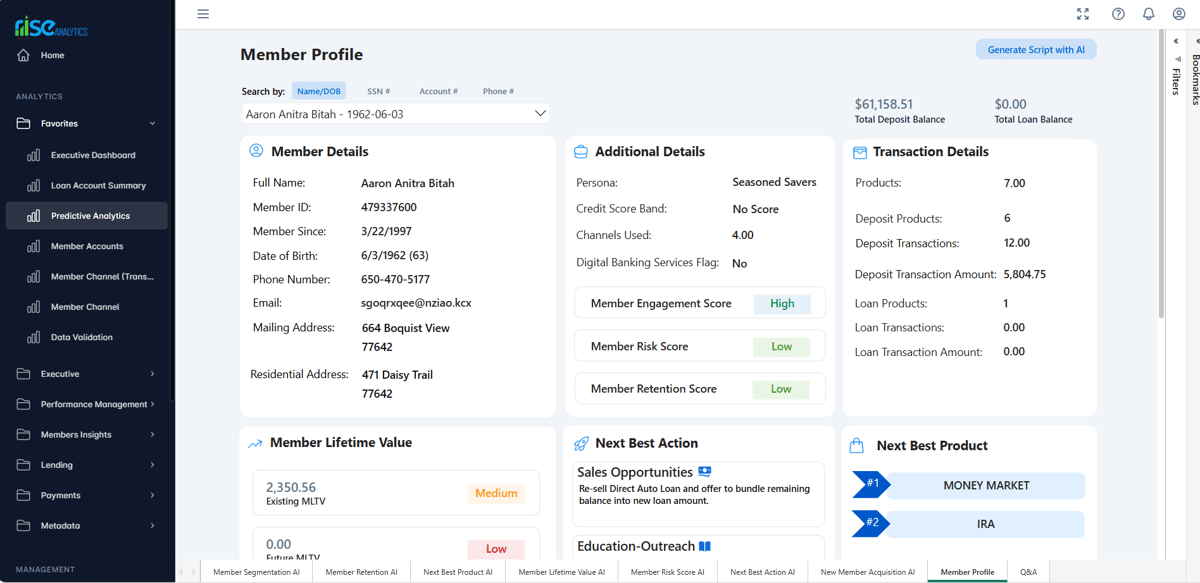Click the Medium existing MLTV badge

(496, 493)
